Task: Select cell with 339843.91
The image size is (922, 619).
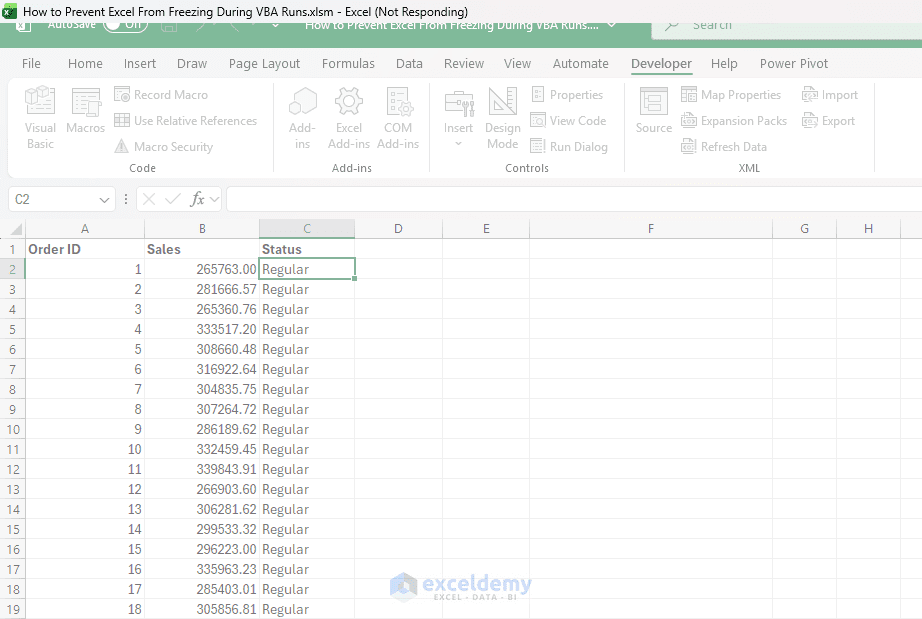Action: tap(202, 469)
